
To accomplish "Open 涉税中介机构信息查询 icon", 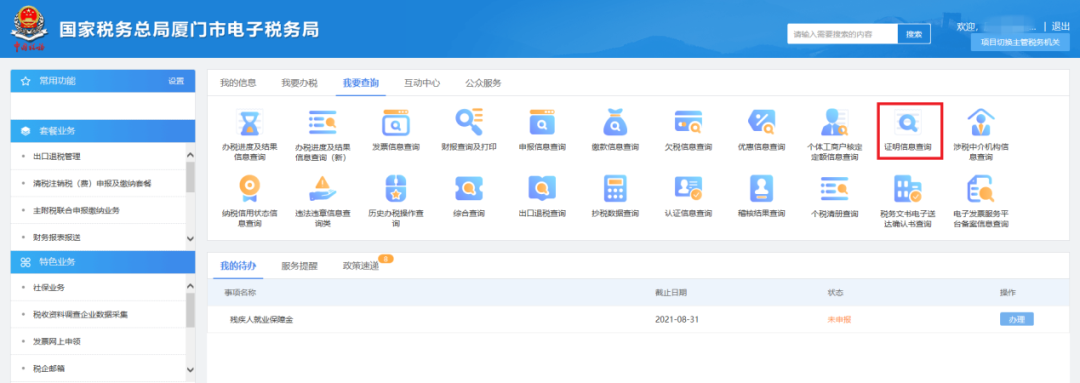I will click(x=981, y=123).
